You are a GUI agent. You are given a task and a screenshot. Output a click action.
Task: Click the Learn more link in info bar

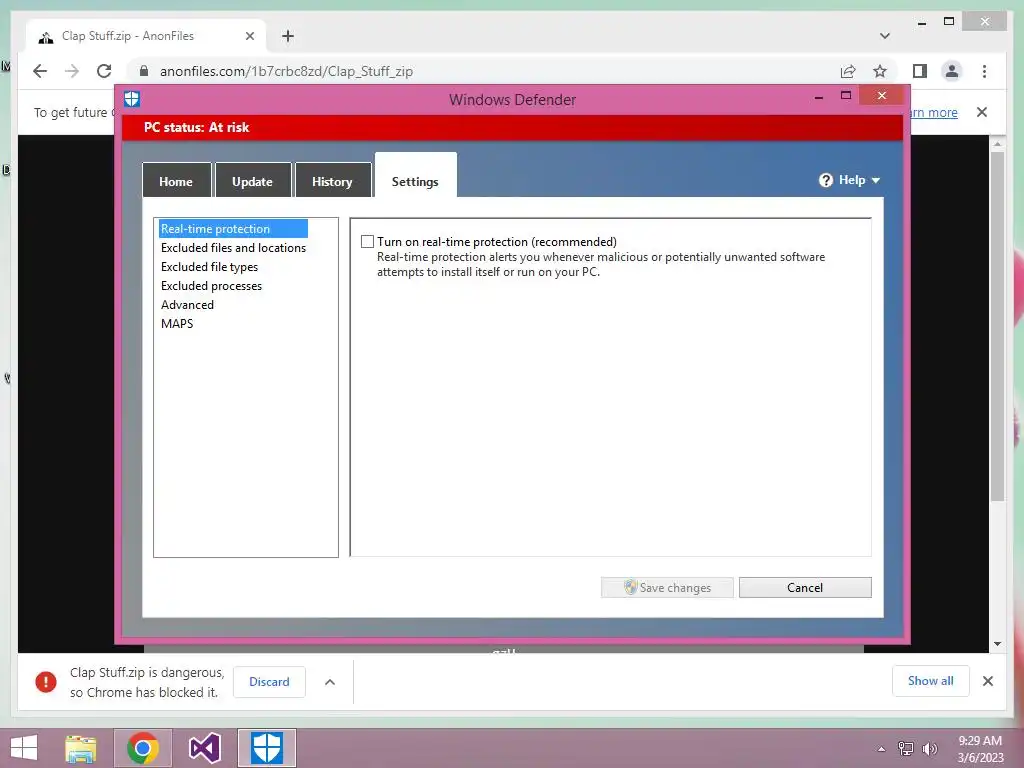click(x=934, y=112)
